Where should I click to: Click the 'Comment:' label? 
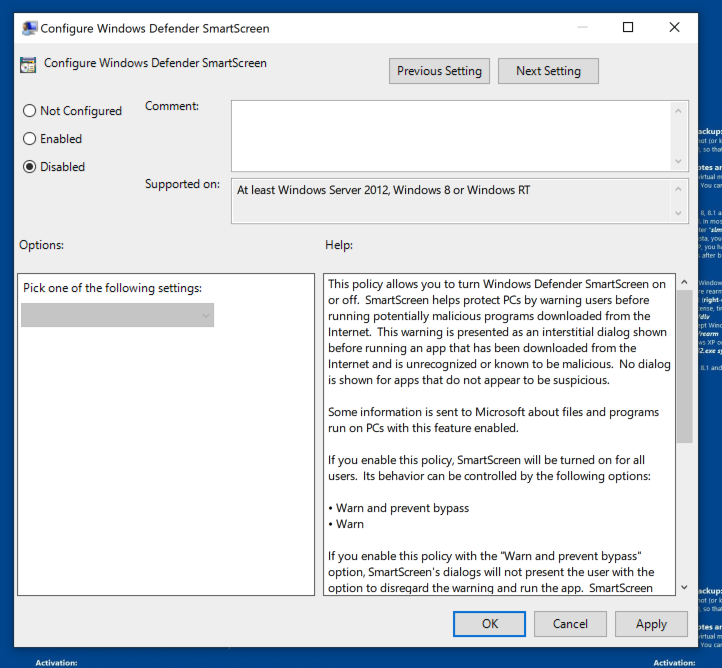pos(172,106)
